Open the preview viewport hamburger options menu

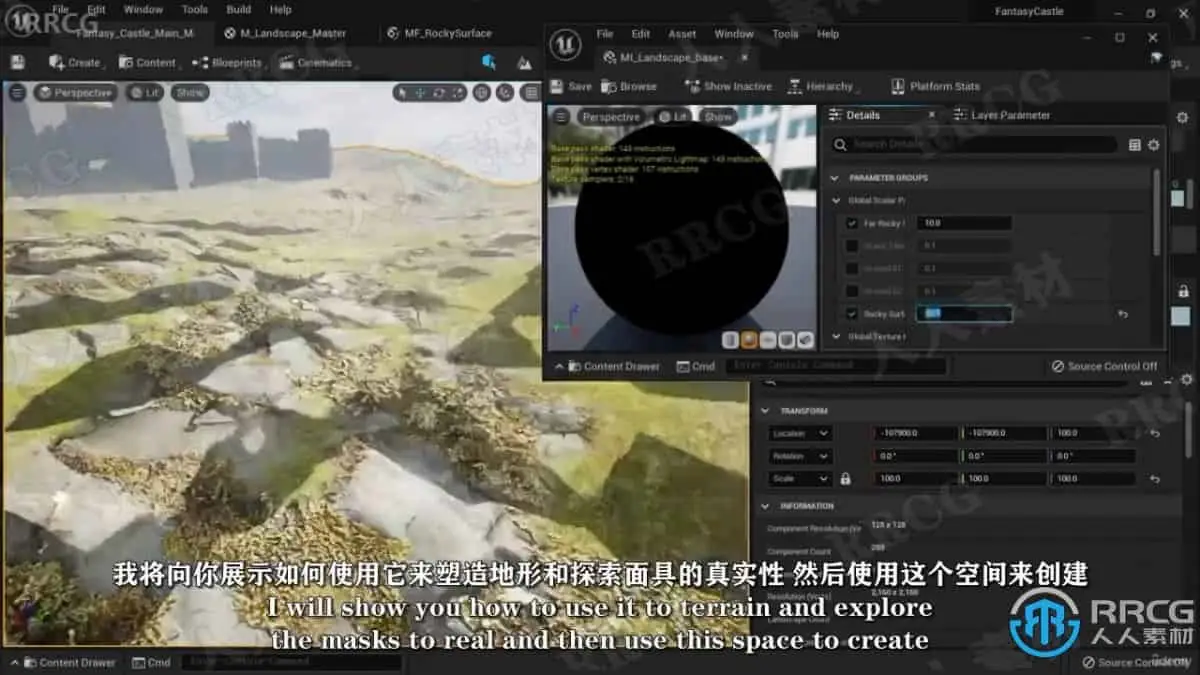[x=561, y=116]
